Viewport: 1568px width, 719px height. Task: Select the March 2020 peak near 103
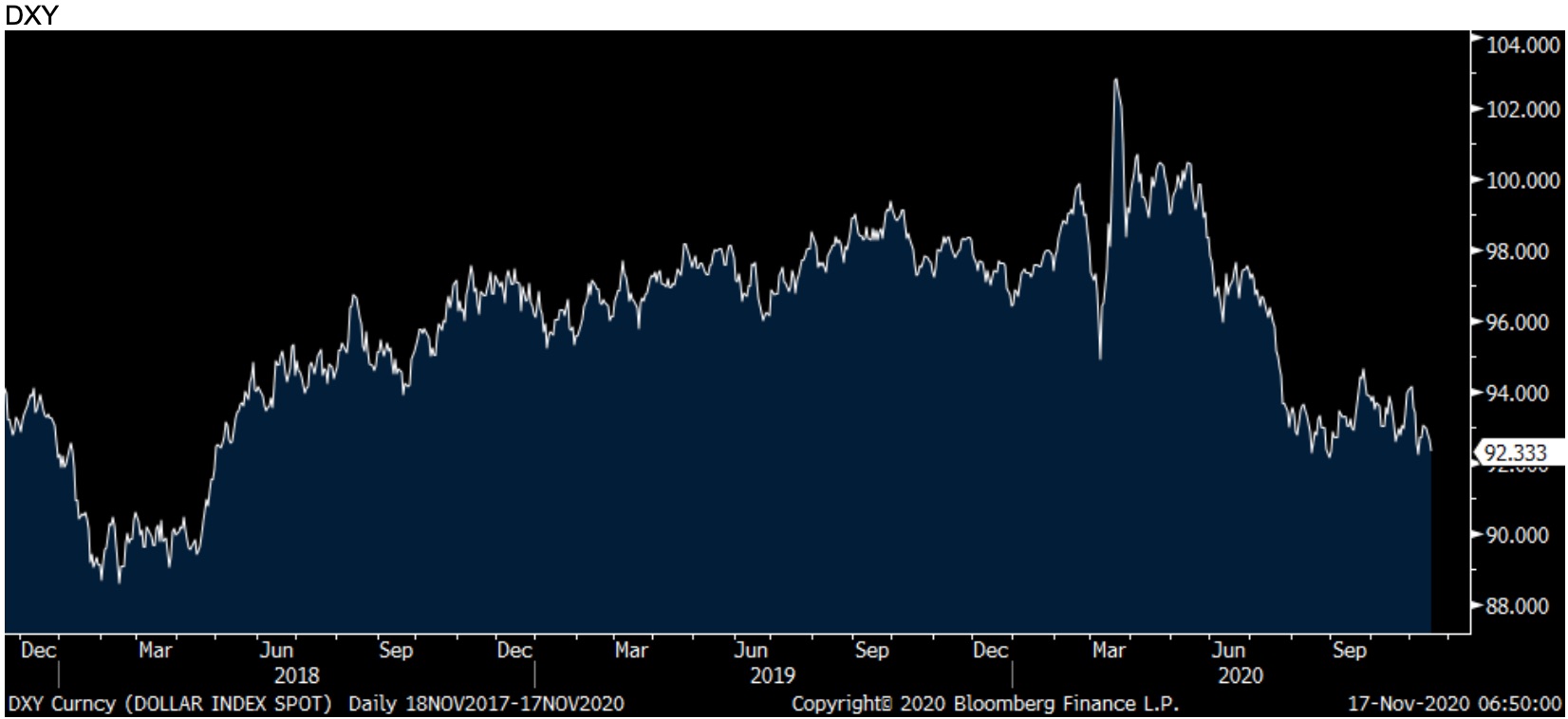click(x=1115, y=81)
